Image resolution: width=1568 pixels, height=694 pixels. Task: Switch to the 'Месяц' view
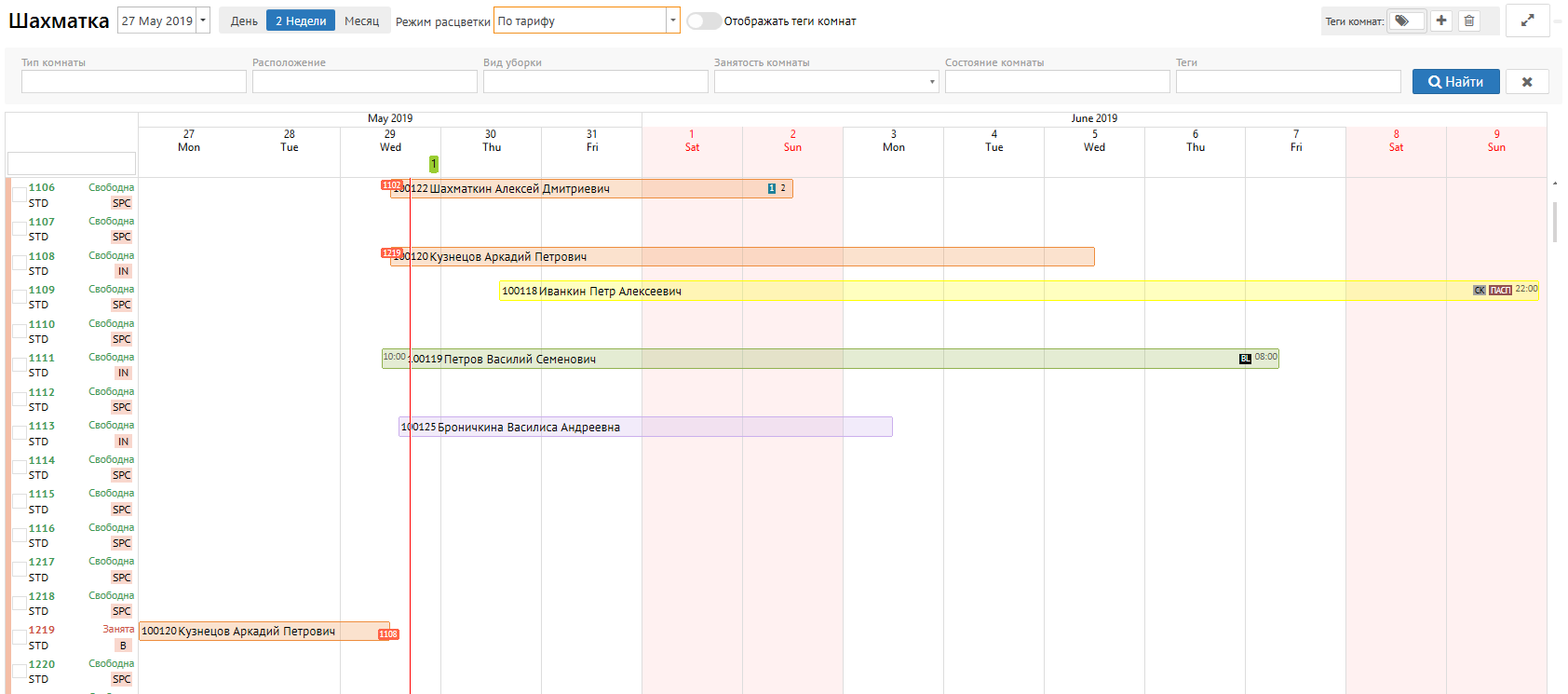pos(361,20)
